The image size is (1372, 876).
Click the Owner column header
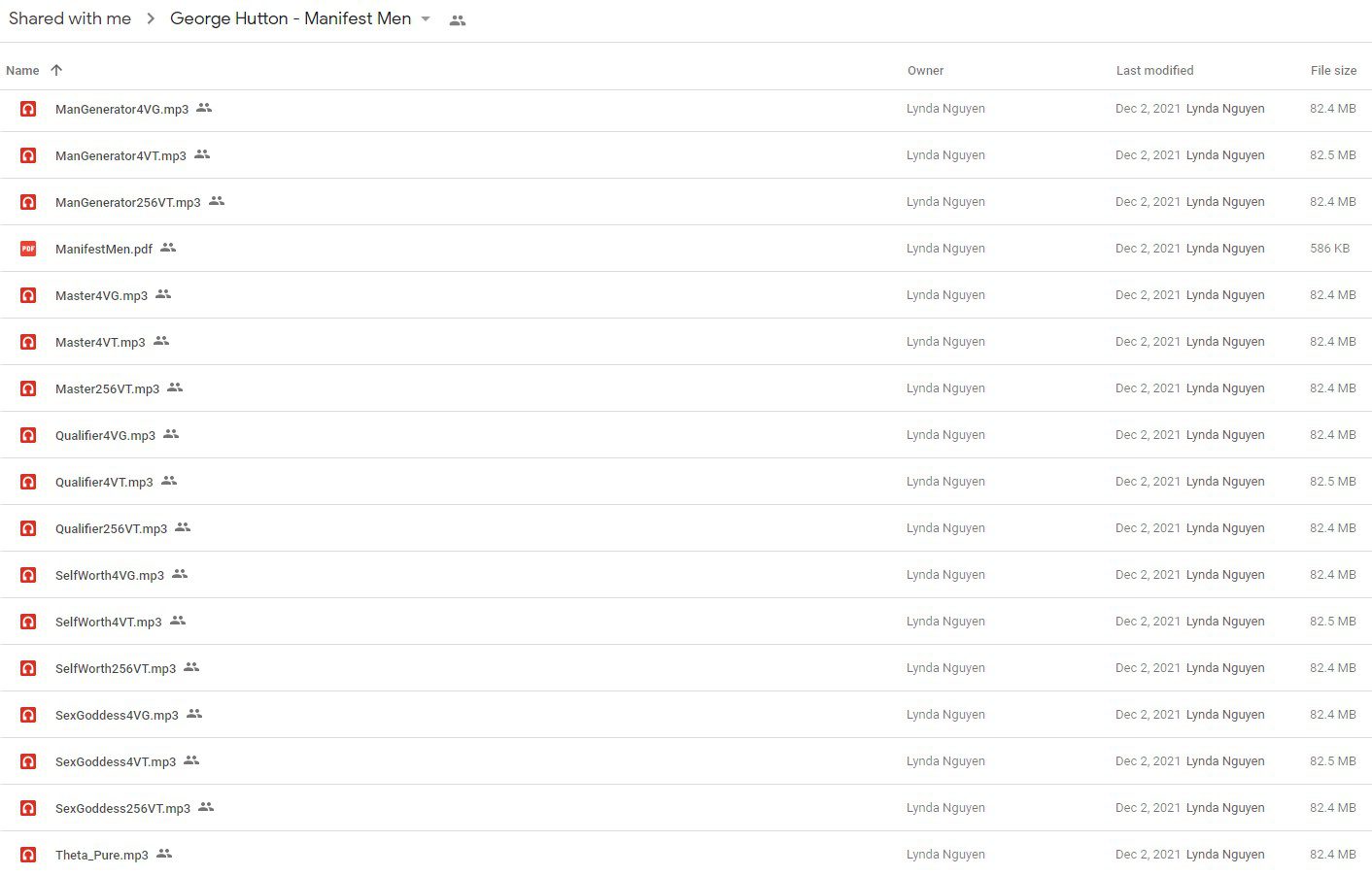click(925, 70)
